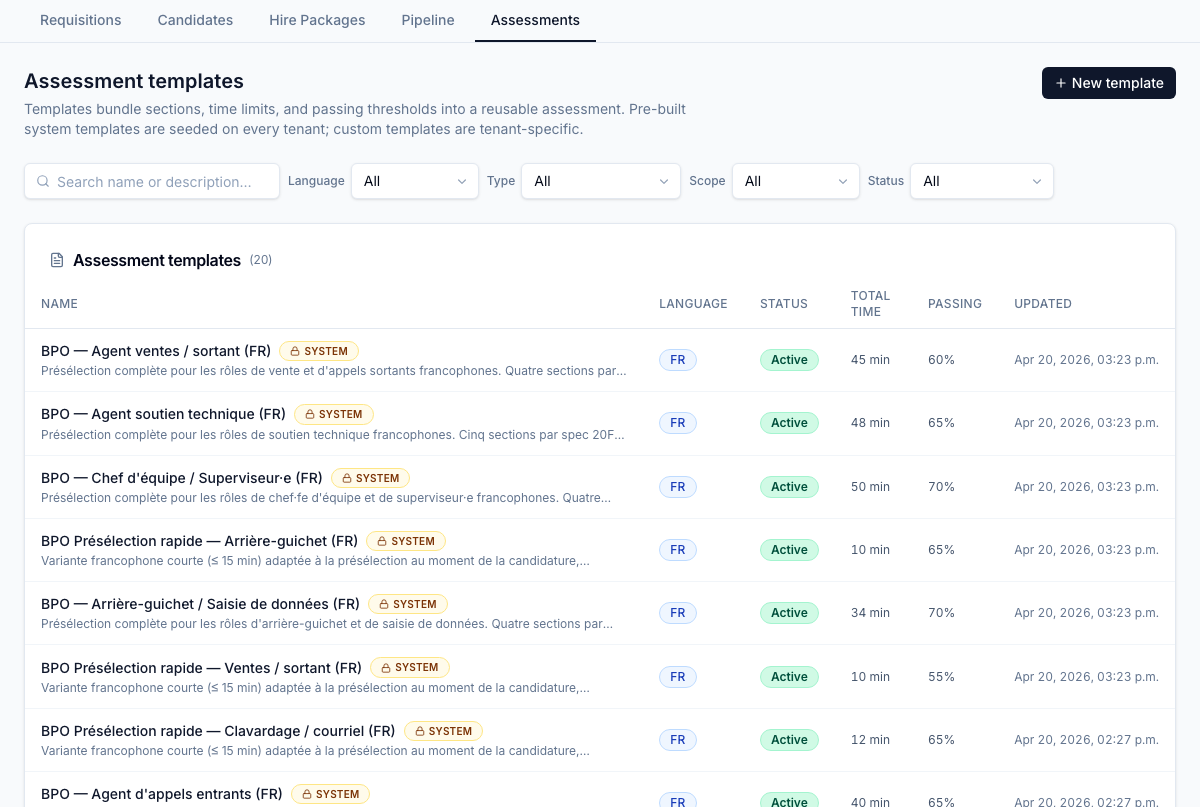Click Active status in Chef d'équipe row

pos(789,487)
